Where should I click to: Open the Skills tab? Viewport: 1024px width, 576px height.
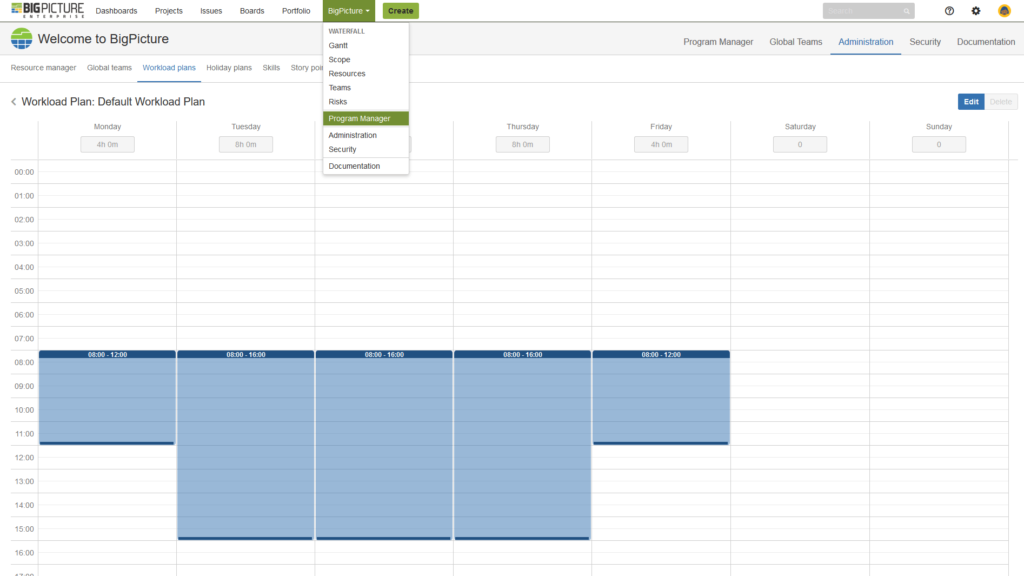271,67
